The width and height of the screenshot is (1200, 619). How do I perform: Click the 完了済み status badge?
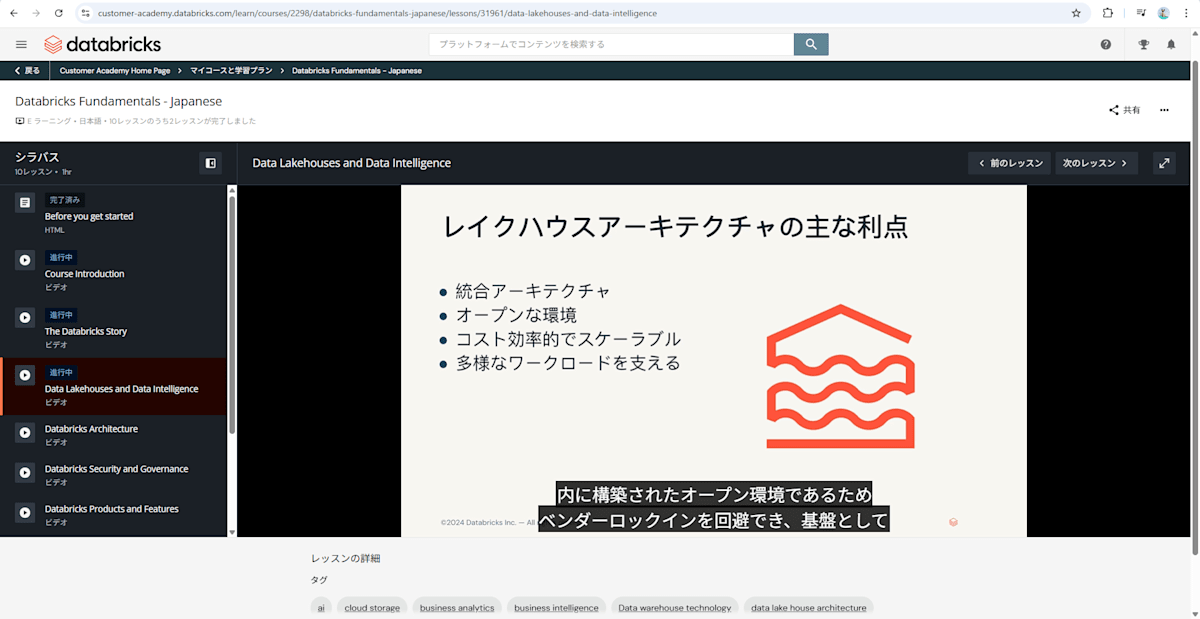coord(64,200)
